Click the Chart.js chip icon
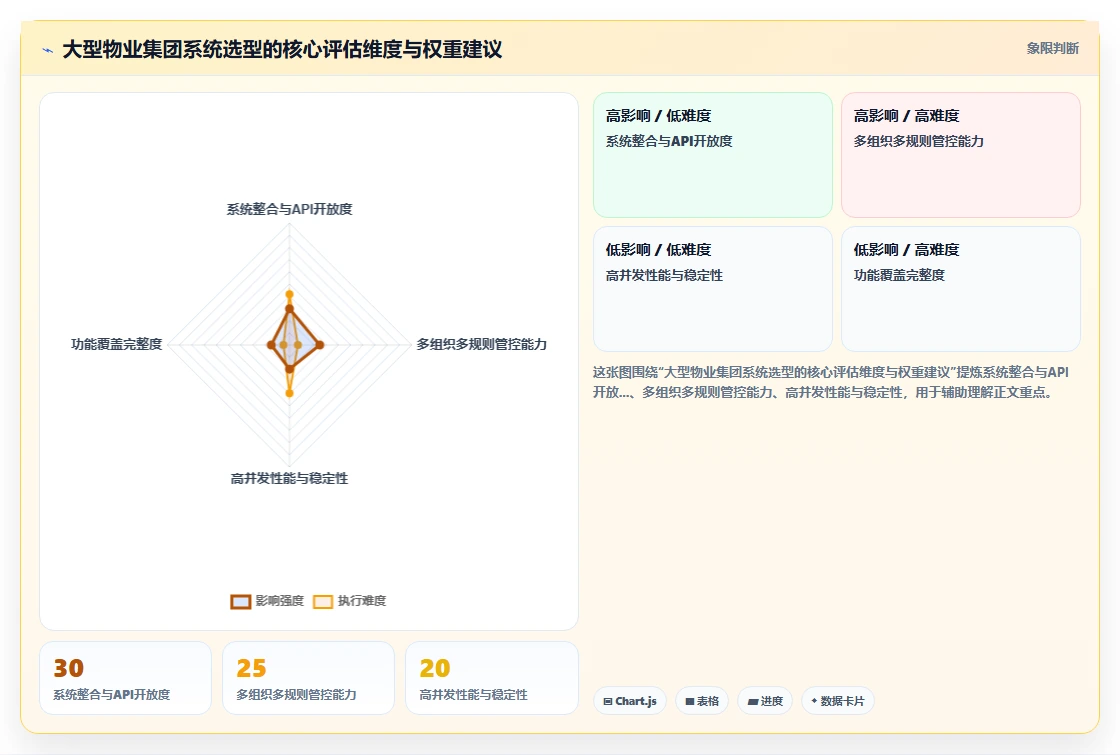The image size is (1120, 755). pyautogui.click(x=608, y=701)
